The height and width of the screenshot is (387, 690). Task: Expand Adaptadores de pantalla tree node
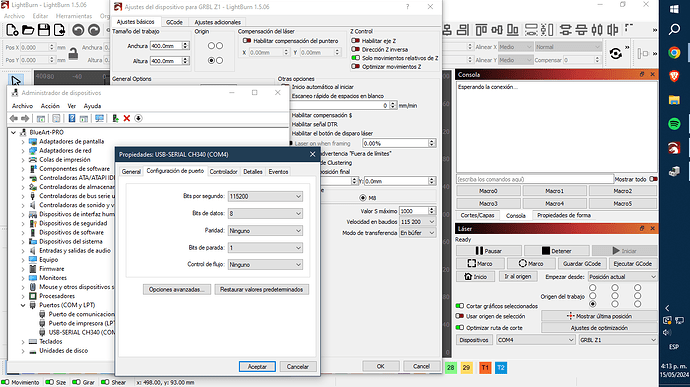[x=23, y=142]
